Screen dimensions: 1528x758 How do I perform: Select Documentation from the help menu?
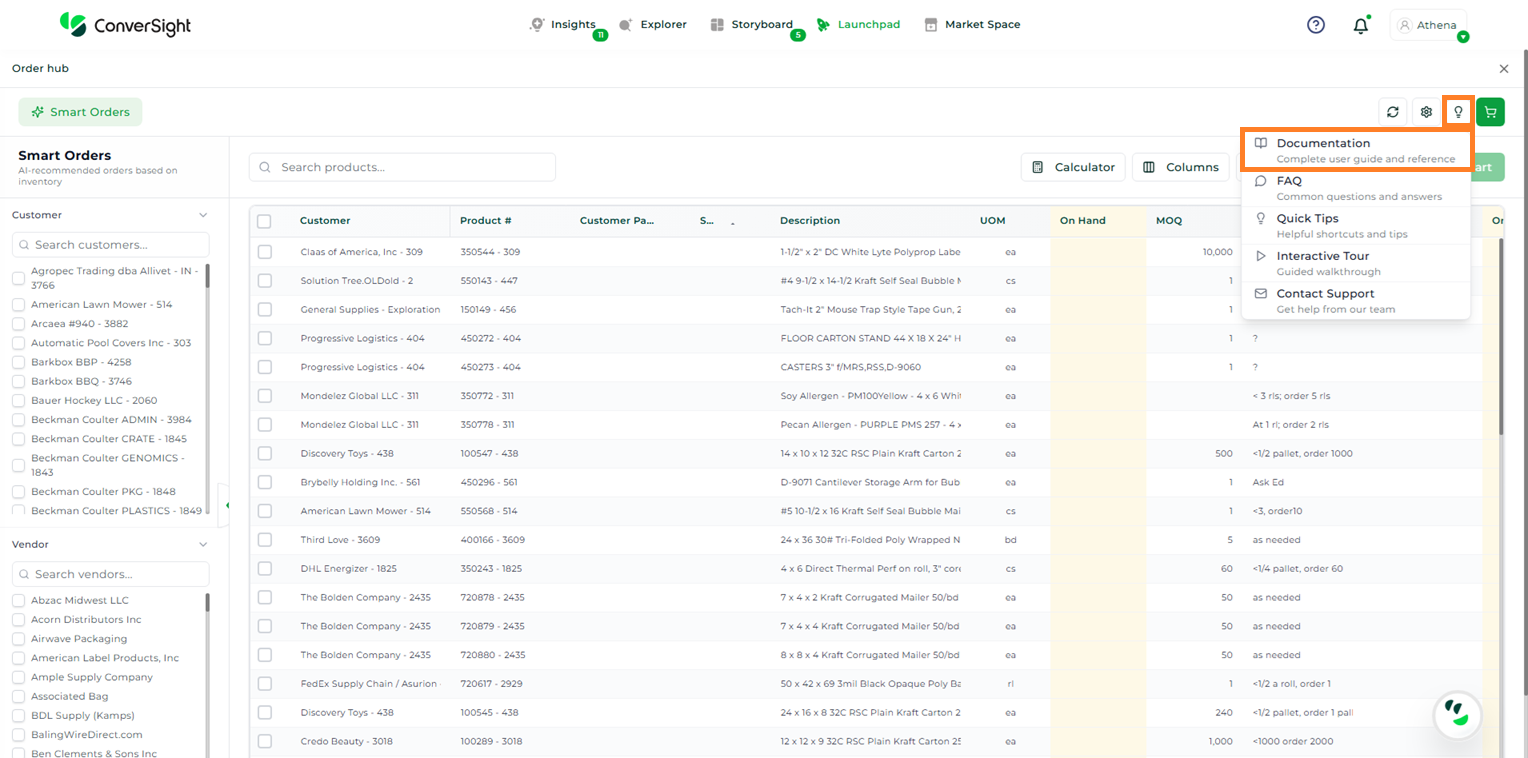[x=1355, y=150]
